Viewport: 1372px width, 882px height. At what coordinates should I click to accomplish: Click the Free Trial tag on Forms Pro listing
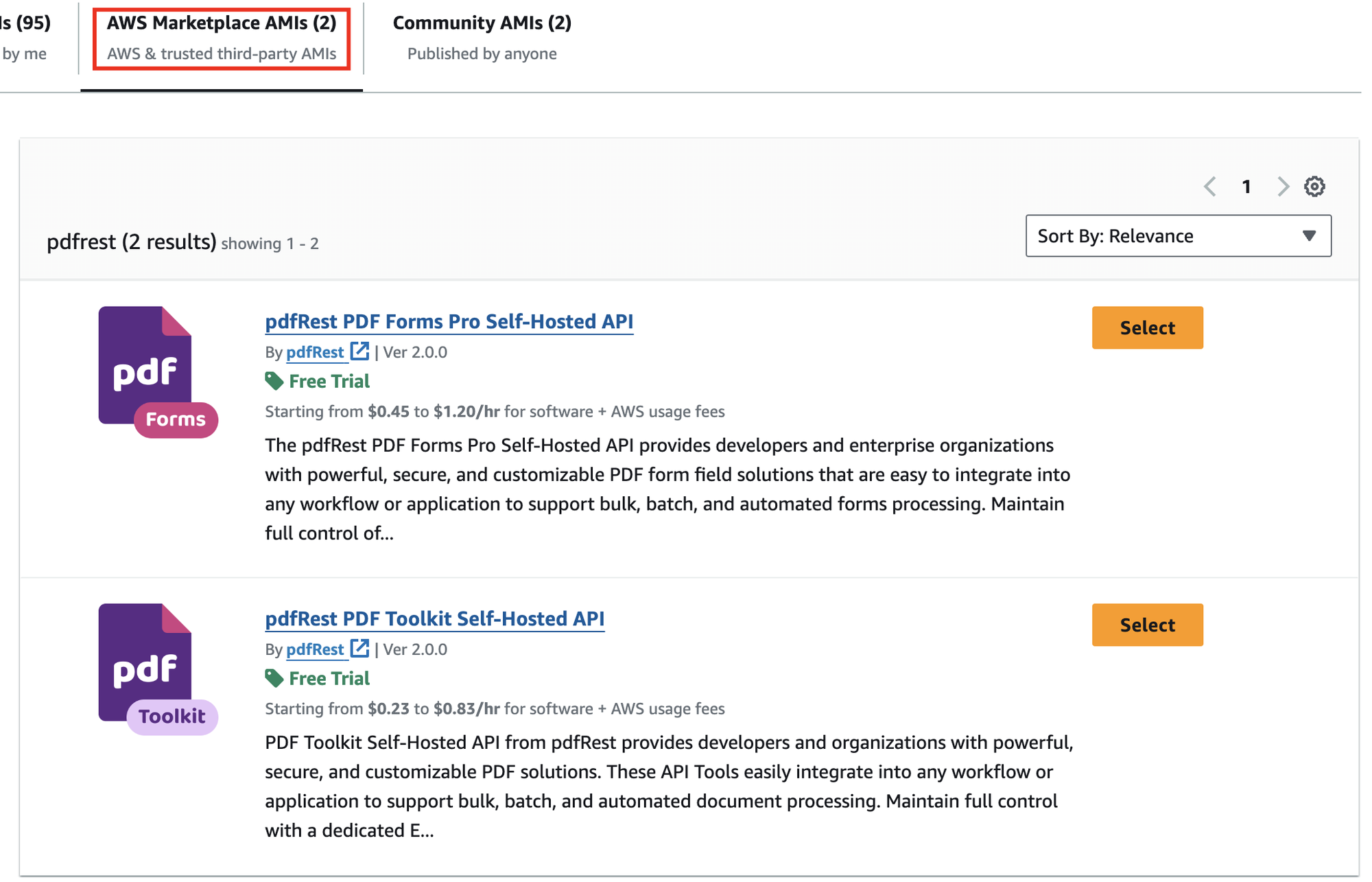(317, 381)
